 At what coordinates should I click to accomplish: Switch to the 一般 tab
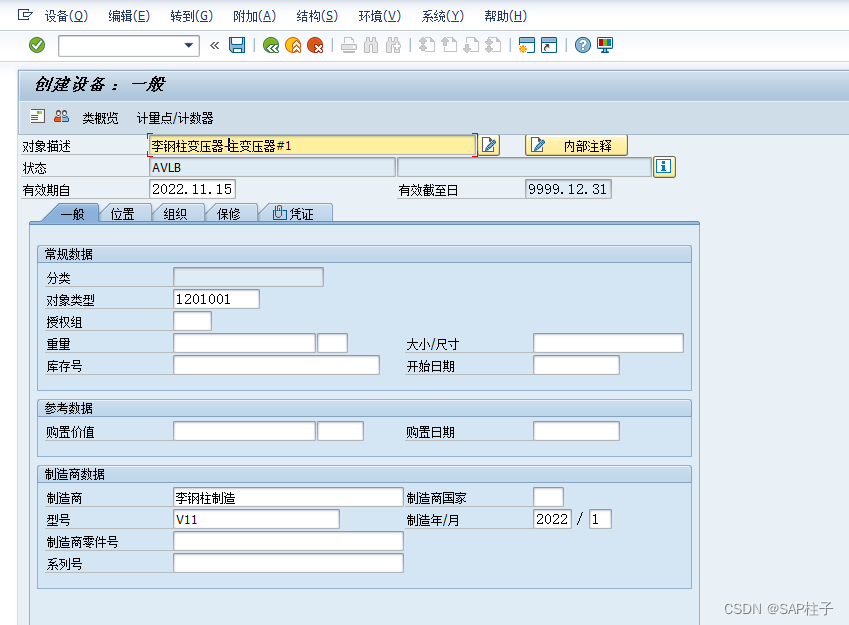coord(73,213)
